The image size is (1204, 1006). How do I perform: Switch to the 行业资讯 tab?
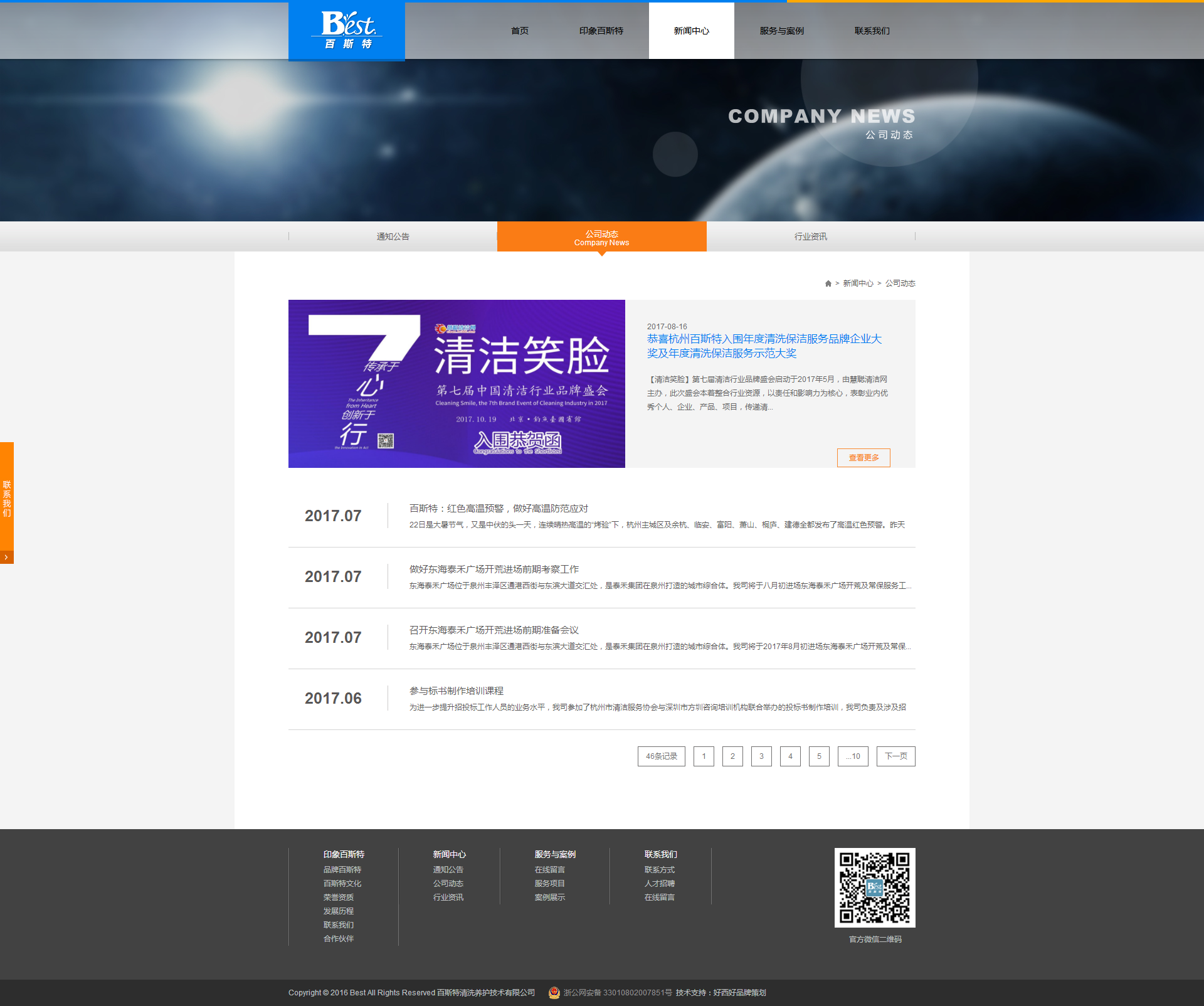click(x=810, y=236)
